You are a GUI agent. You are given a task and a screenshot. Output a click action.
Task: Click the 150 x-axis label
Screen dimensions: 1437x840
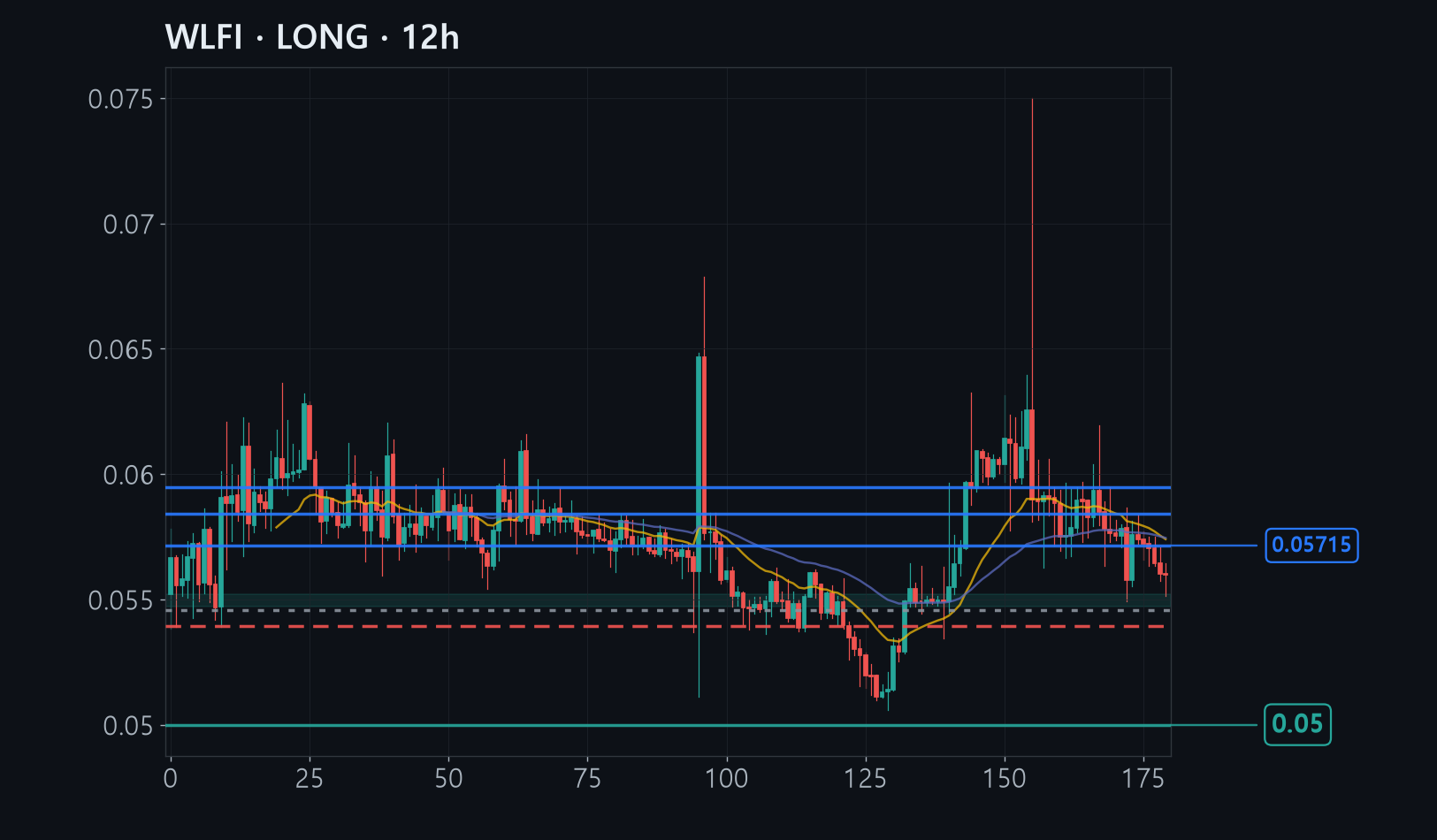(x=1005, y=779)
